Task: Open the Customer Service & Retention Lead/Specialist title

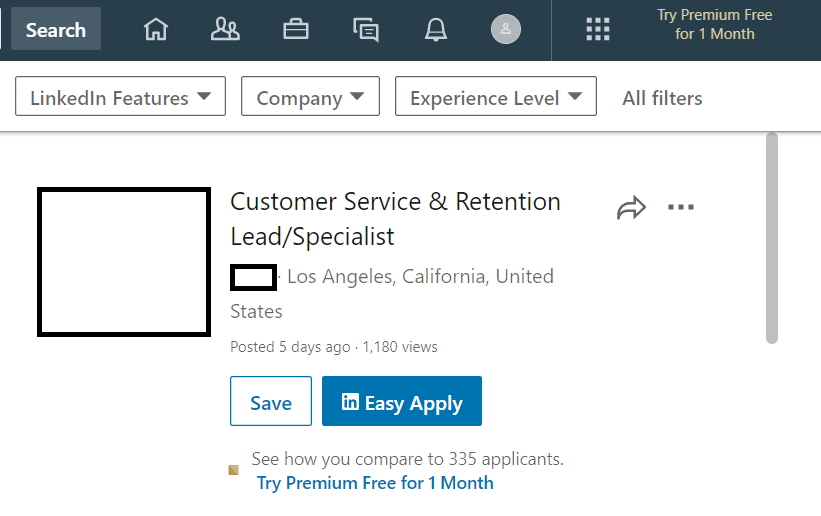Action: pos(395,219)
